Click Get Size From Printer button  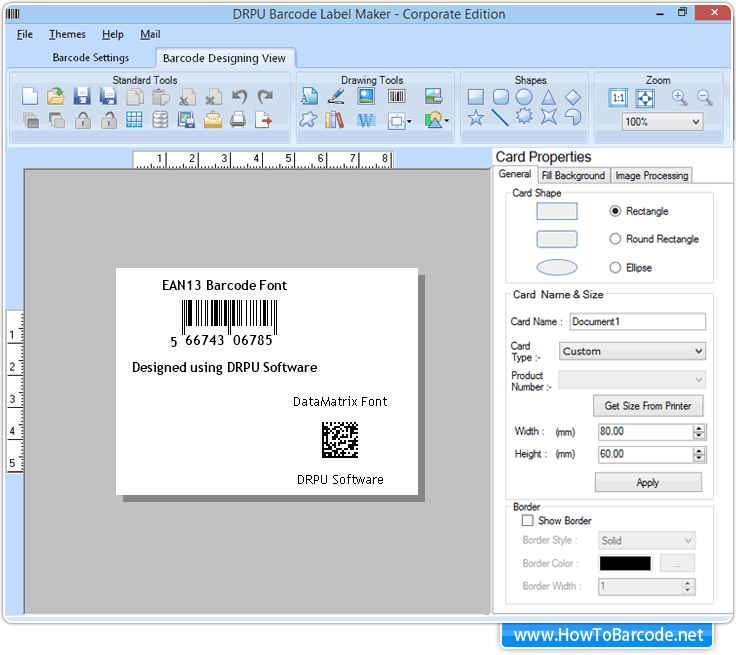click(648, 406)
